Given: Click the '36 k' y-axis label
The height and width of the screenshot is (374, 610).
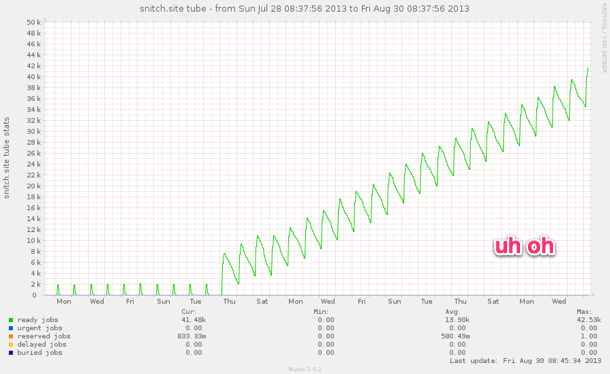Looking at the screenshot, I should pos(34,98).
